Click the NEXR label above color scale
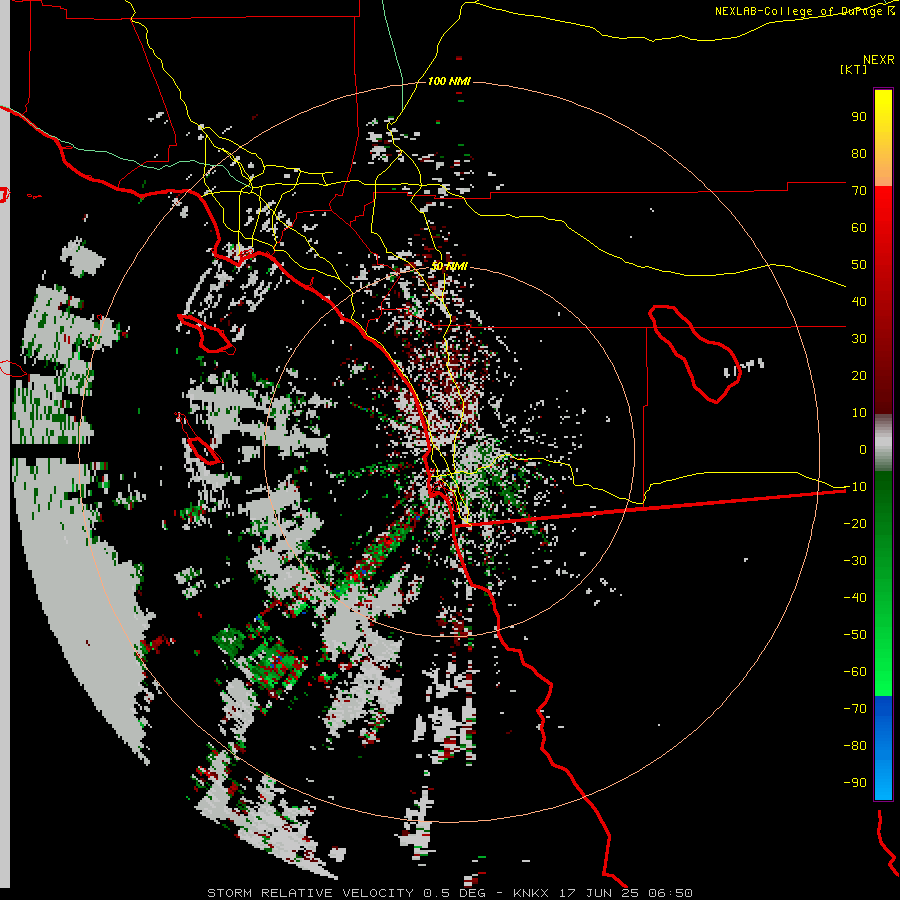The height and width of the screenshot is (900, 900). [879, 59]
